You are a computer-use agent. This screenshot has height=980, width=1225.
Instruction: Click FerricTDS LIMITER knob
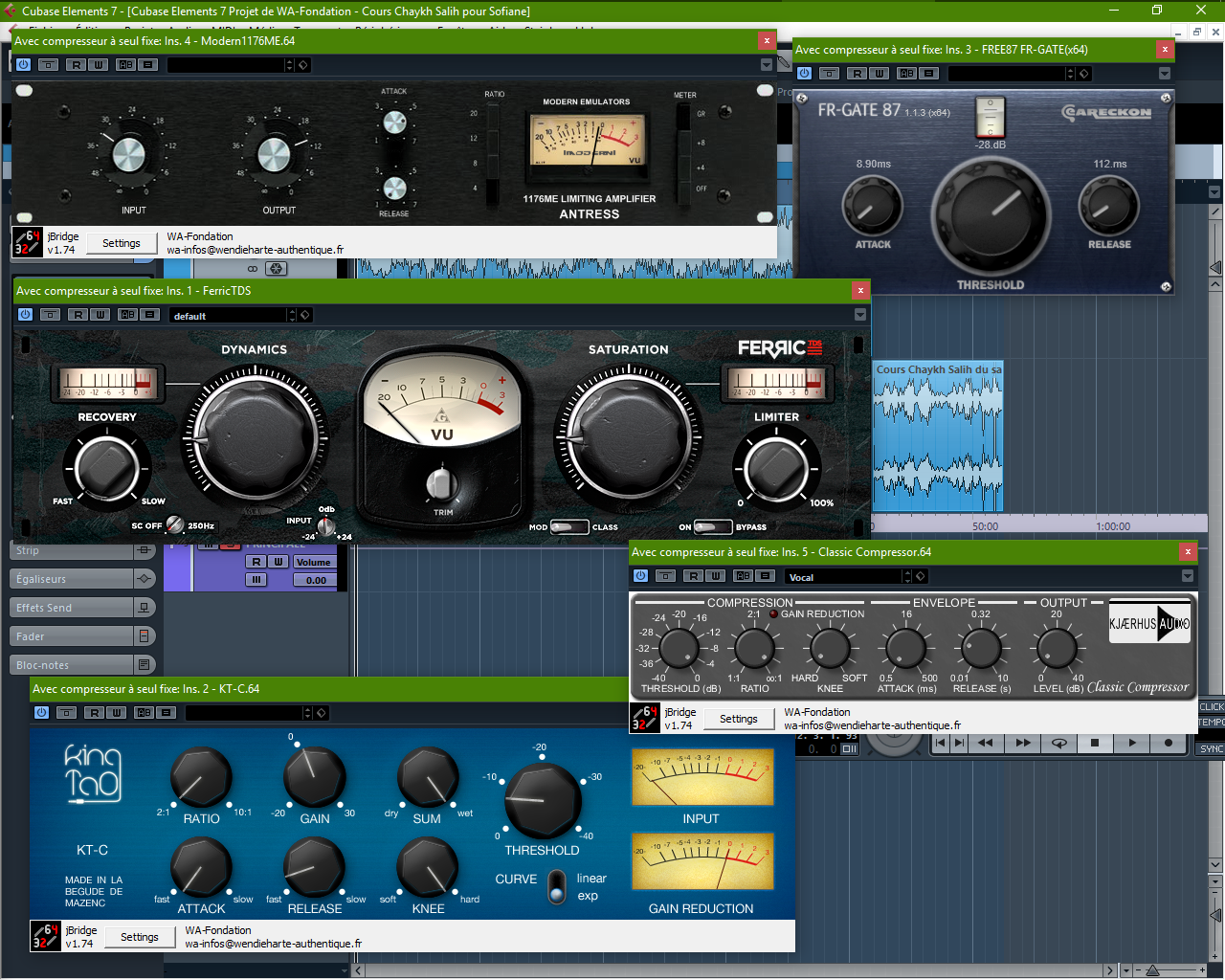(776, 469)
